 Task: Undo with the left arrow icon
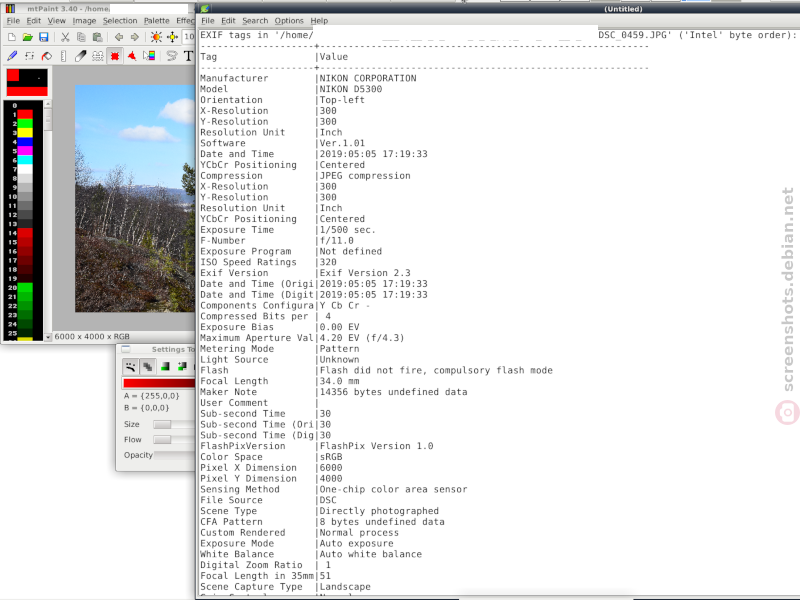click(x=118, y=37)
